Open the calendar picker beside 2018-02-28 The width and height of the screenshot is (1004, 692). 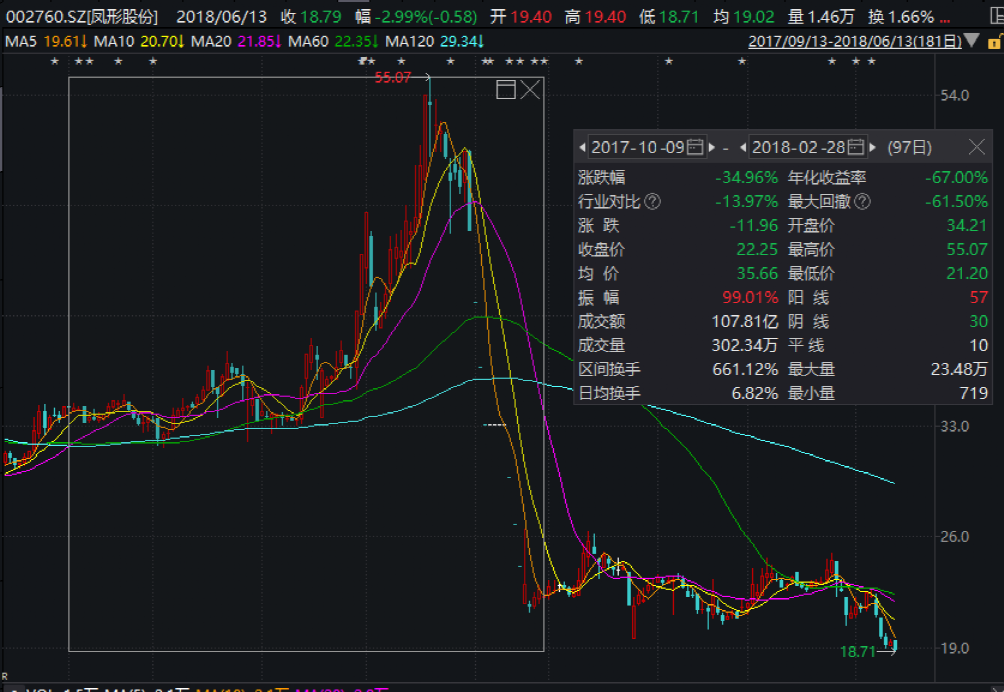pyautogui.click(x=857, y=147)
